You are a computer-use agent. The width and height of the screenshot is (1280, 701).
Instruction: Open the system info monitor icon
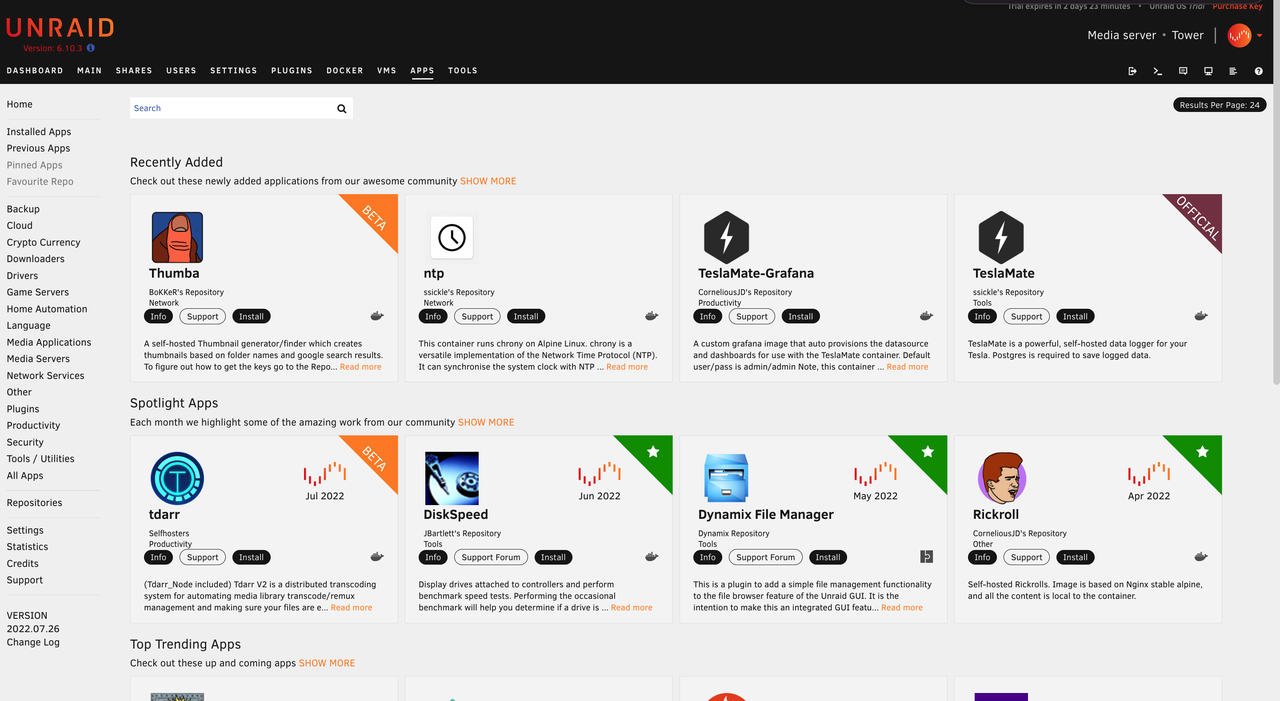click(1208, 71)
